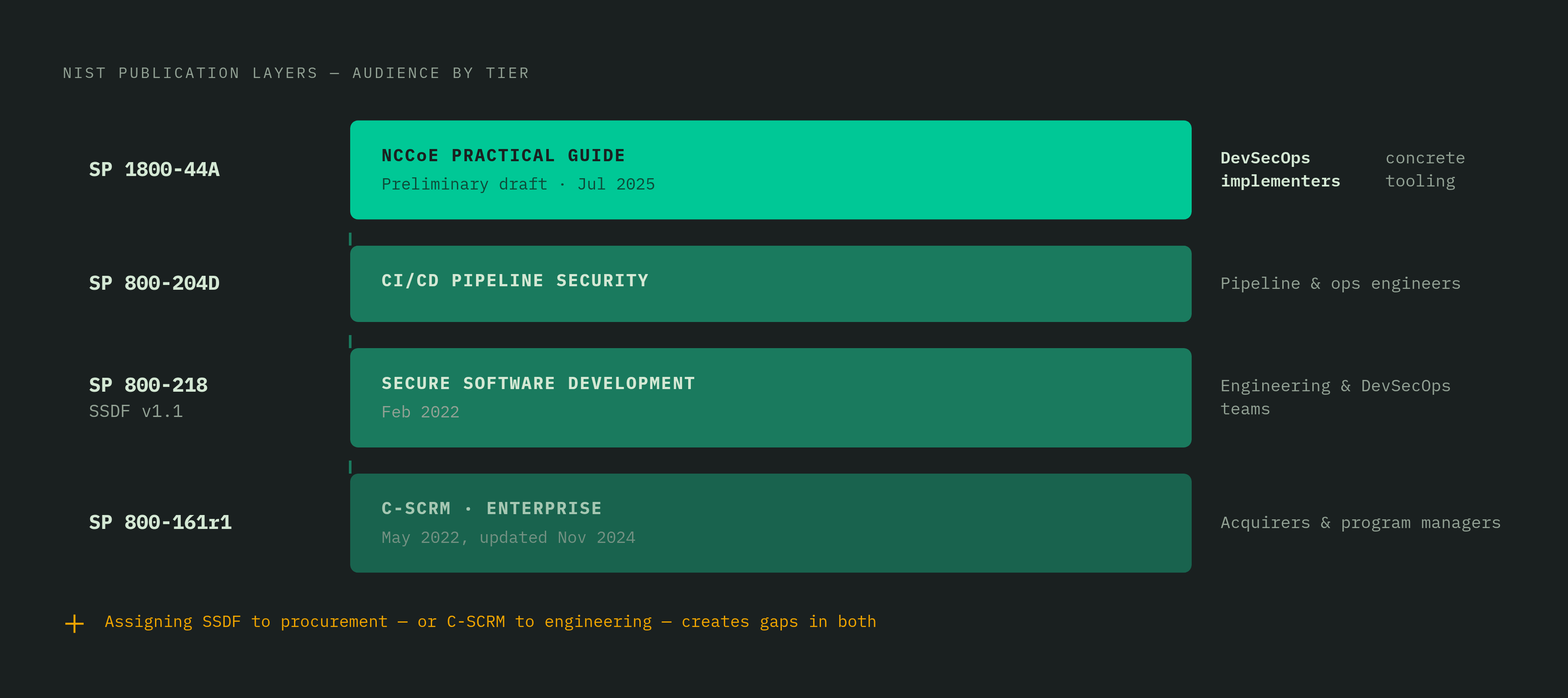Click the DevSecOps implementers audience text
The height and width of the screenshot is (698, 1568).
(1280, 170)
